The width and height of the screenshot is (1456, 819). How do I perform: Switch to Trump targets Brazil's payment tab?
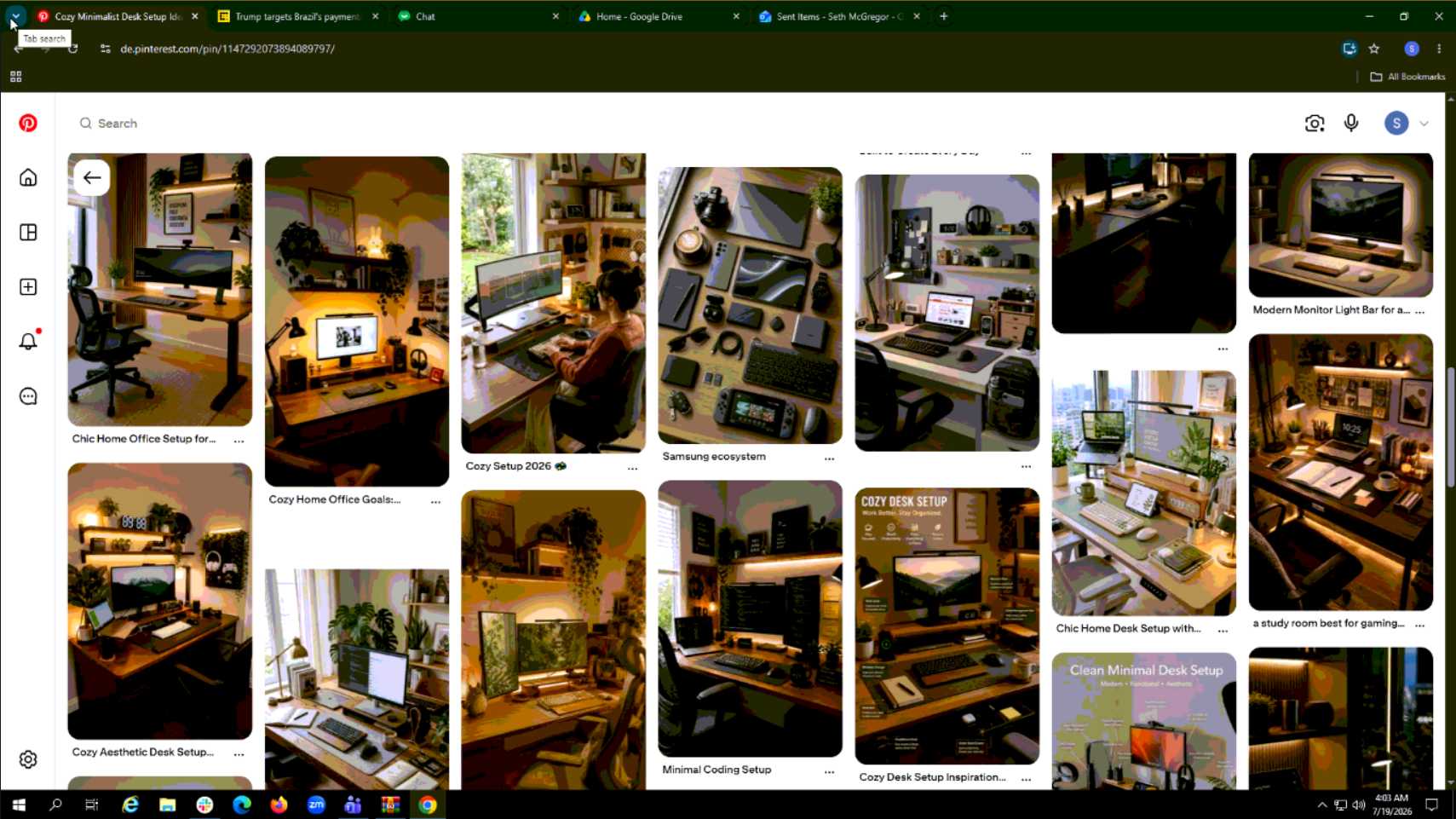297,16
